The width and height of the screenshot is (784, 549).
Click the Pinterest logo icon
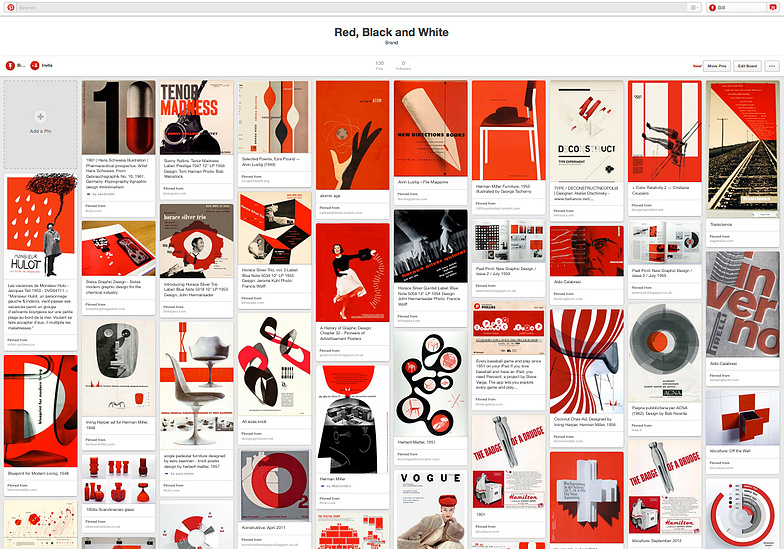[10, 8]
